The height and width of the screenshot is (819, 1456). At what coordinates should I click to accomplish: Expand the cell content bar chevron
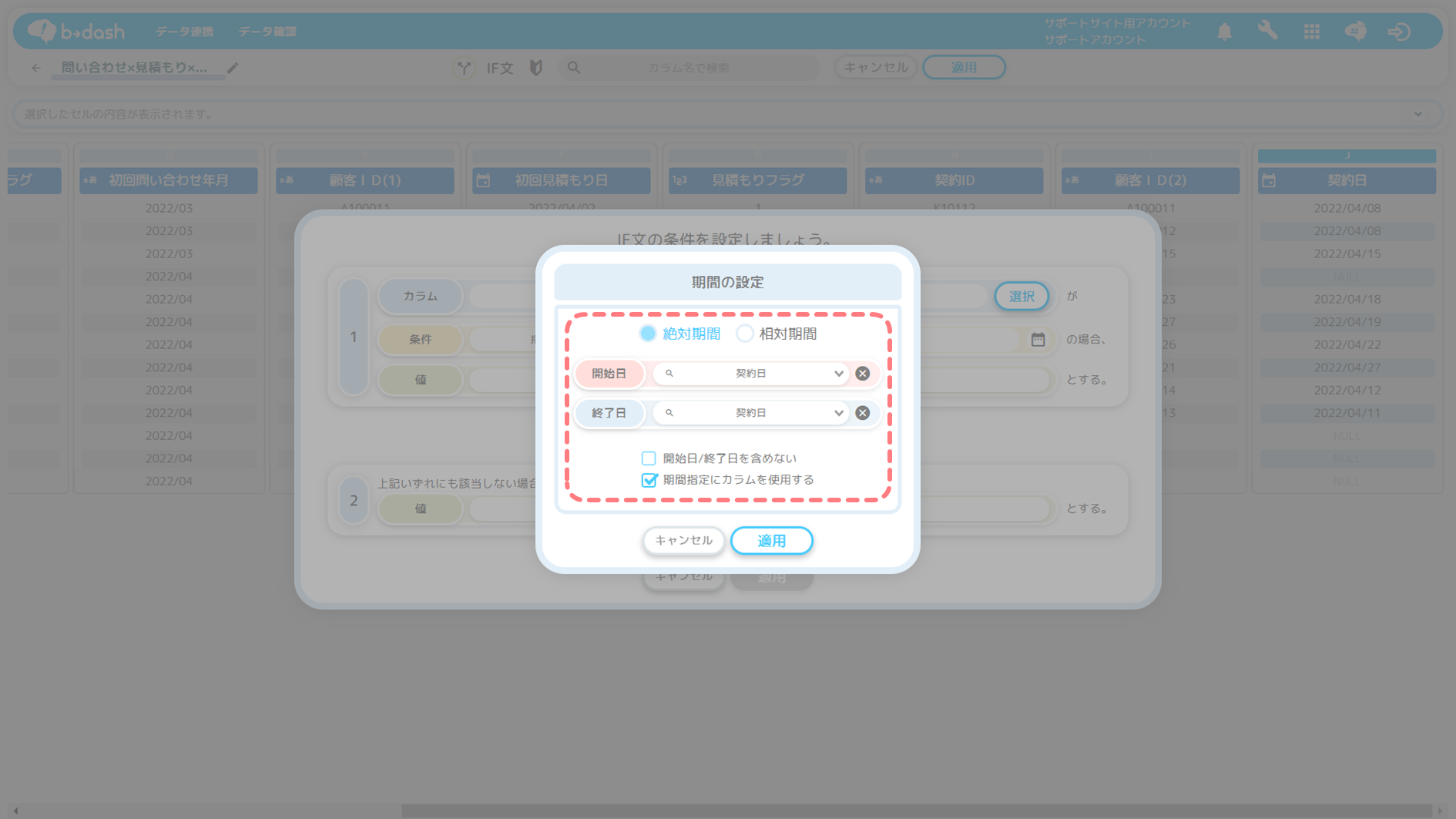[1417, 114]
